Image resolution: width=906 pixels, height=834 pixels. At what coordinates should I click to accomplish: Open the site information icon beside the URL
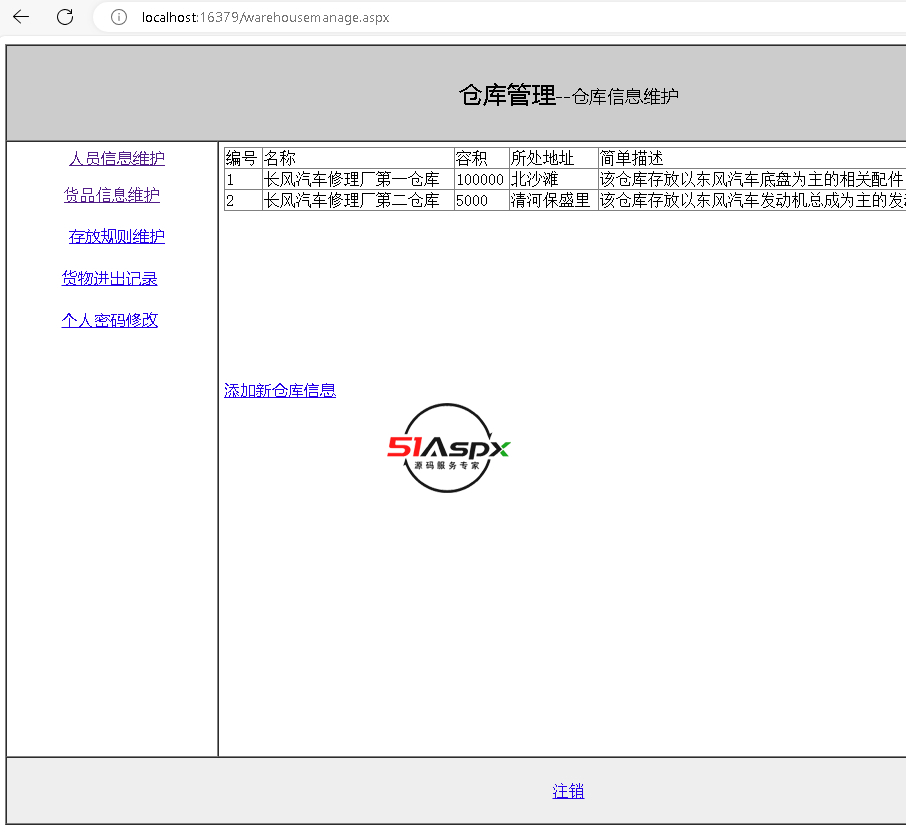(x=118, y=17)
